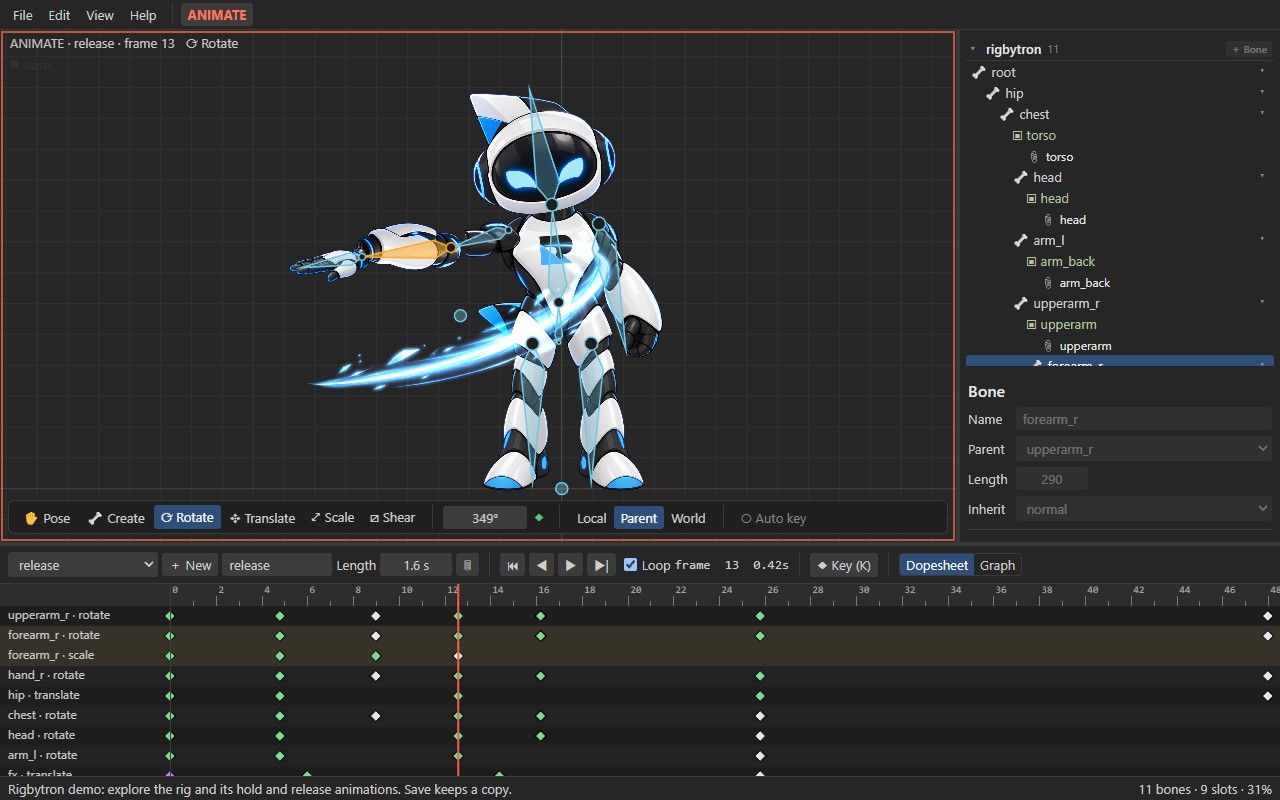Set rotation axes to World
Viewport: 1280px width, 800px height.
[x=688, y=518]
